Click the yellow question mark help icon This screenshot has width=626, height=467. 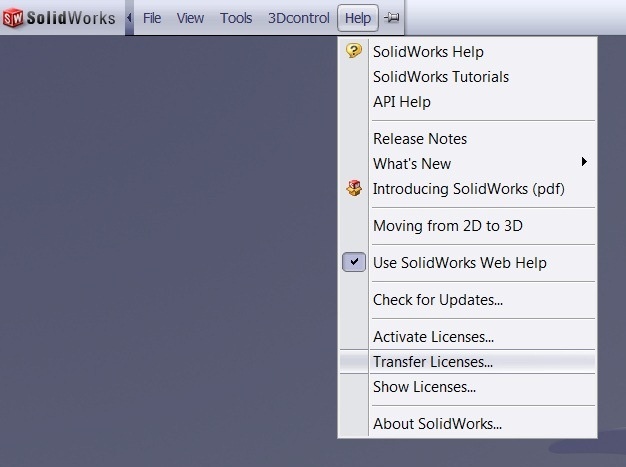point(354,51)
